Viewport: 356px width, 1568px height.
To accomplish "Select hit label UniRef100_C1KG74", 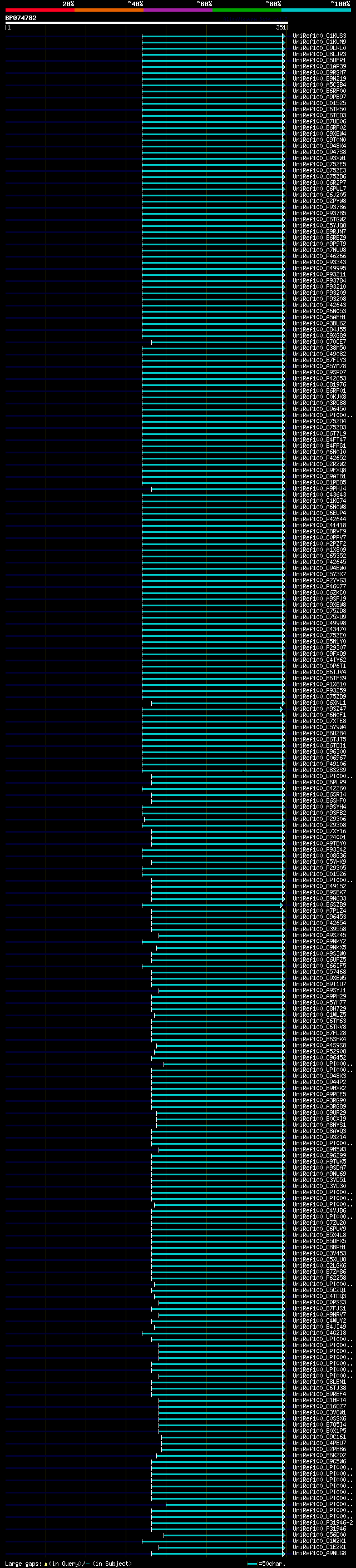I will pyautogui.click(x=319, y=501).
